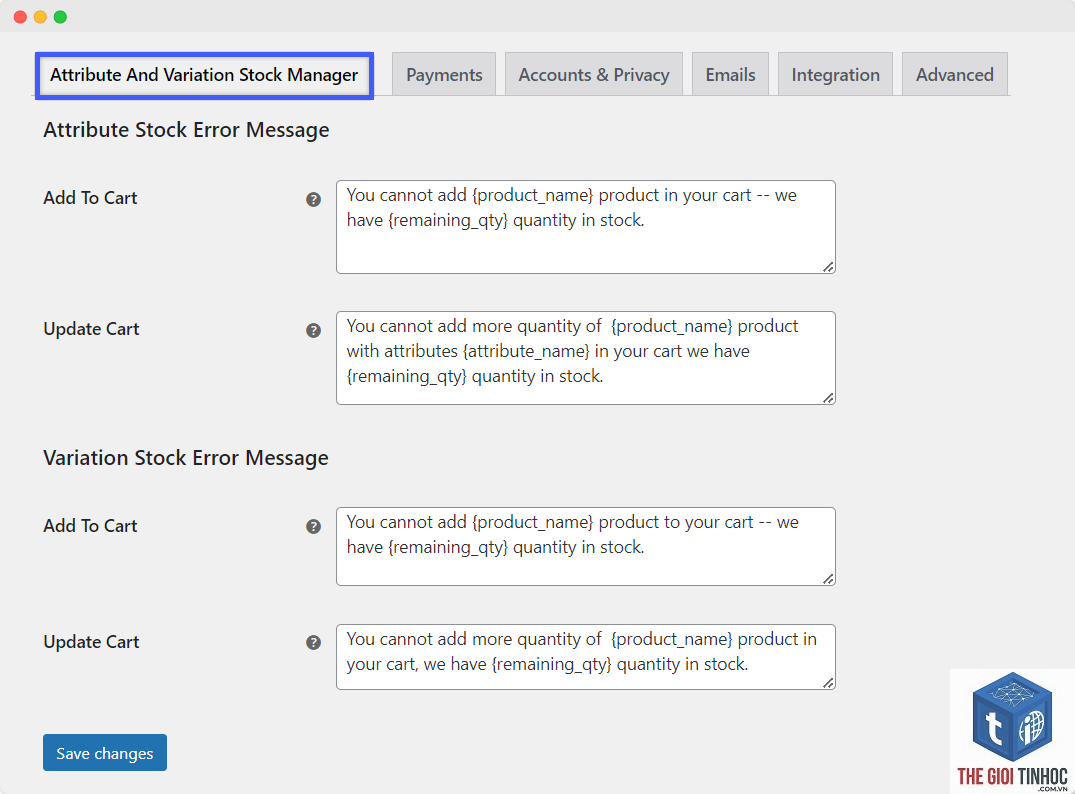Focus the Attribute Add To Cart message textarea
Viewport: 1075px width, 794px height.
pyautogui.click(x=585, y=227)
